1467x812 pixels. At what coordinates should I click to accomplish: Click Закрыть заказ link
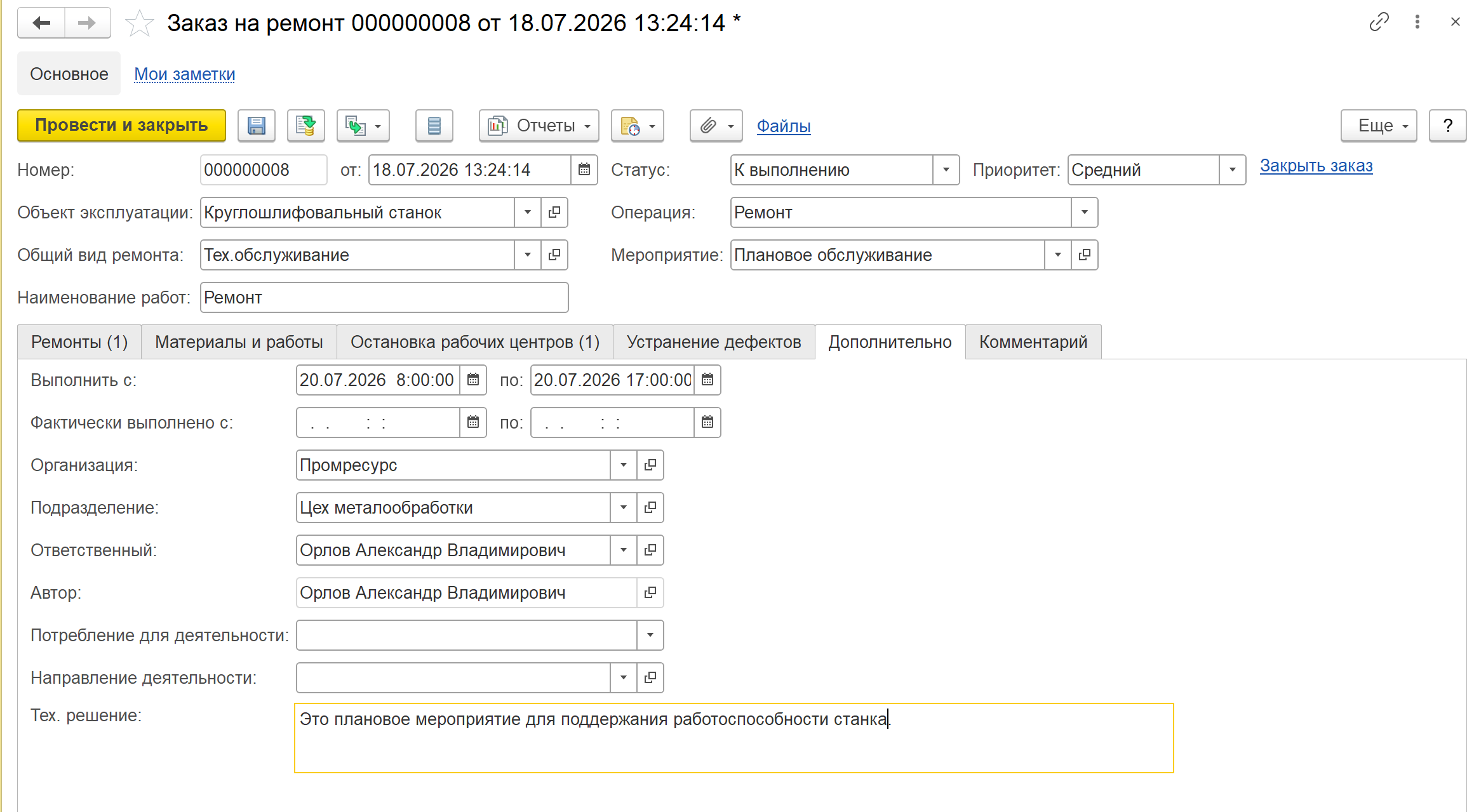[1316, 166]
